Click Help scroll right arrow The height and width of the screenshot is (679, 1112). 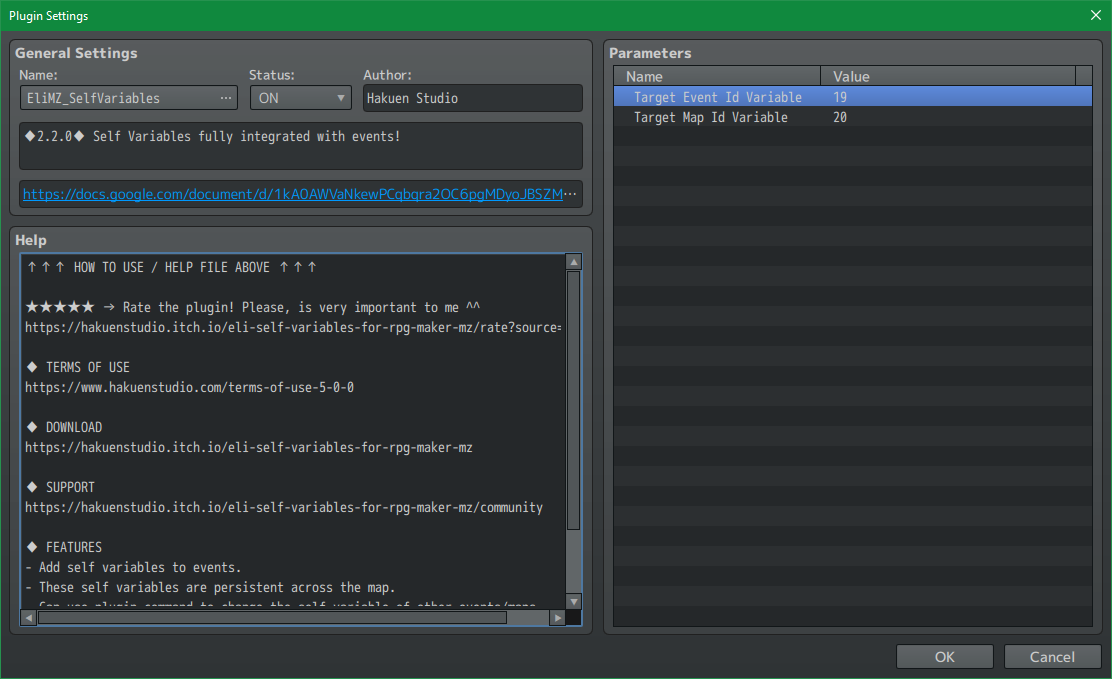[557, 618]
